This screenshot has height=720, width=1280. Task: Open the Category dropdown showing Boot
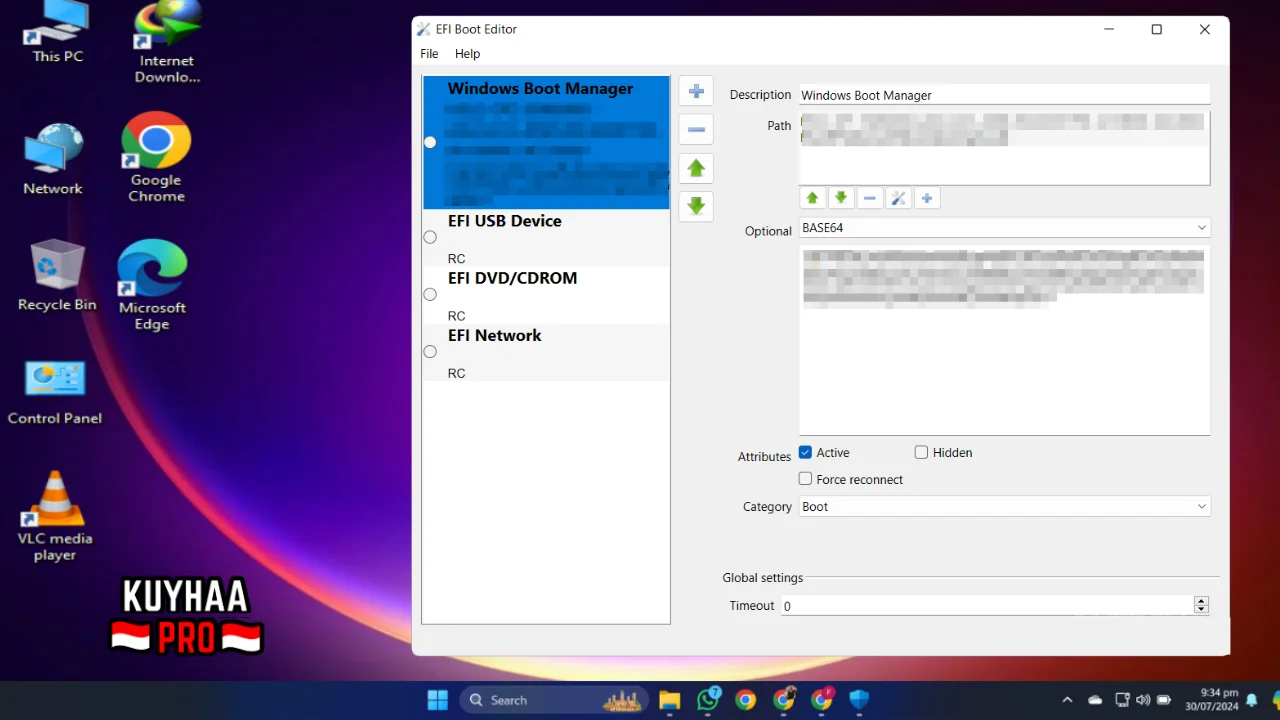tap(1005, 507)
